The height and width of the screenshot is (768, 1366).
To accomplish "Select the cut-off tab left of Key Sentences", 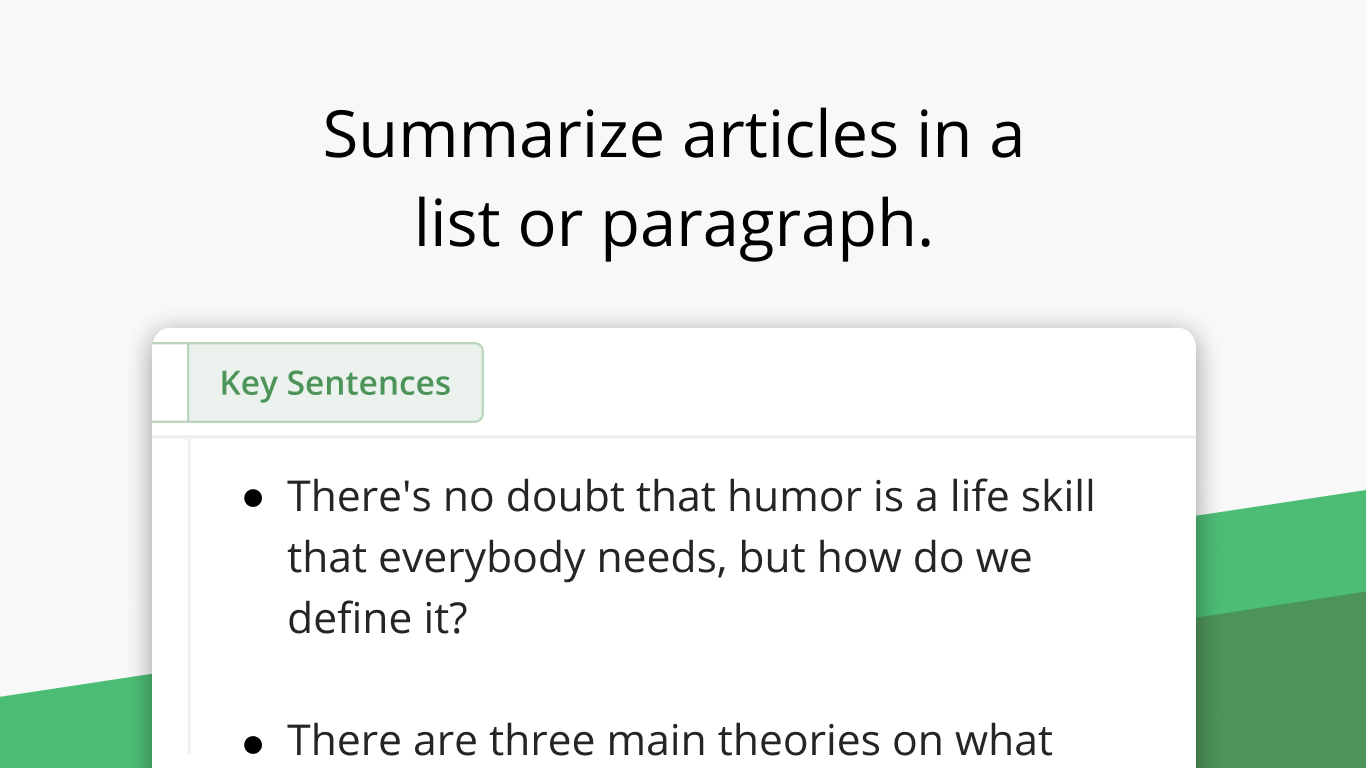I will 169,383.
